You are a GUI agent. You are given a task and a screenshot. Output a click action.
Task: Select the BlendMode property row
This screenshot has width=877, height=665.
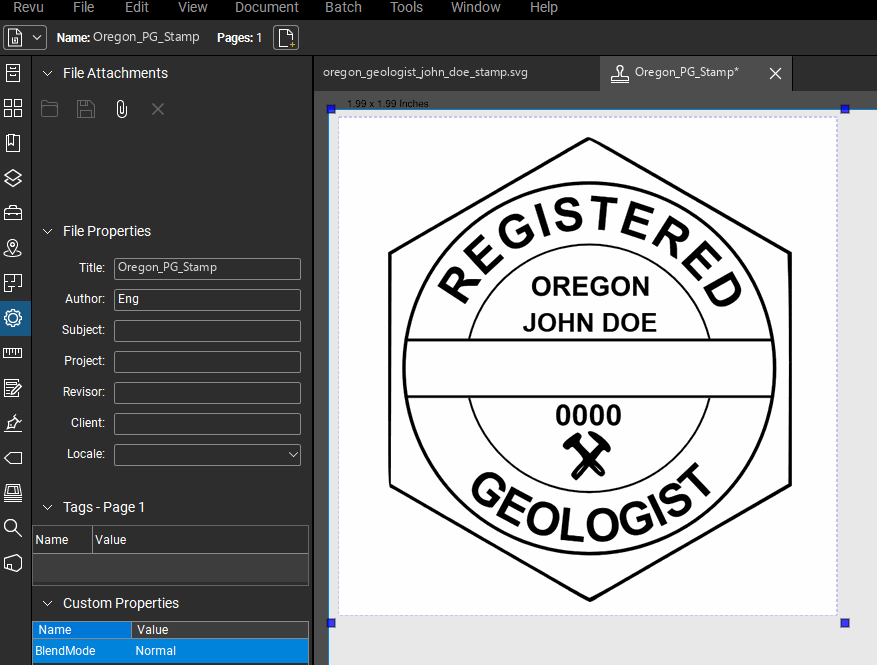(171, 651)
